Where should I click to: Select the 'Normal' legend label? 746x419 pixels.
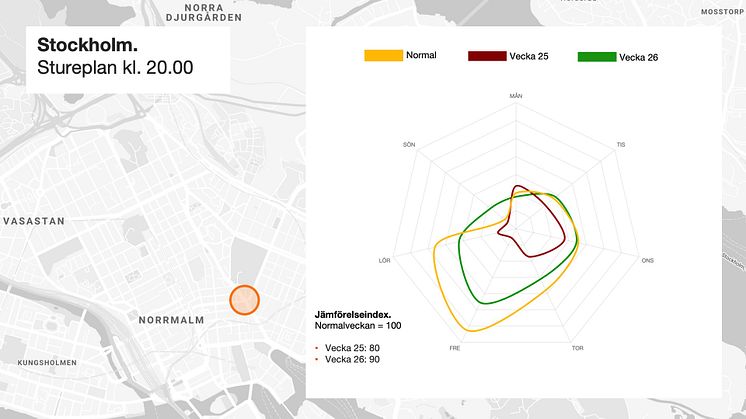coord(421,55)
